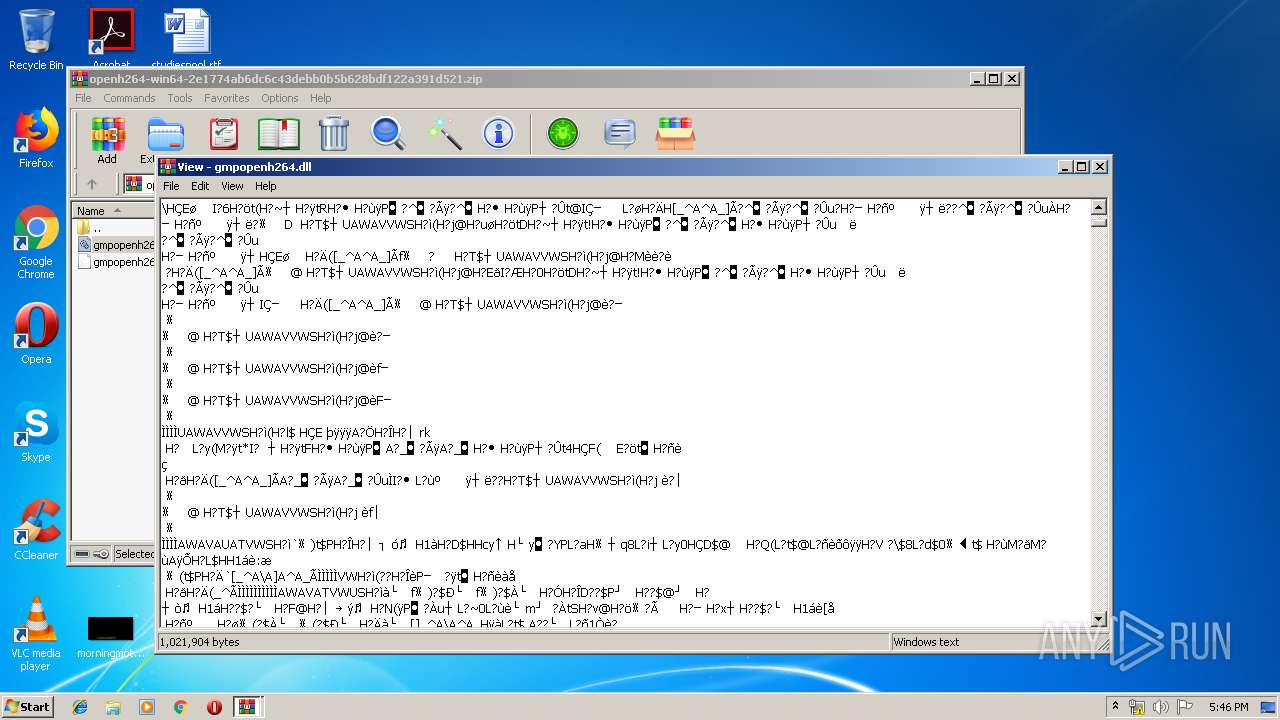Sort files by the Name column header
Viewport: 1280px width, 720px height.
[x=113, y=211]
